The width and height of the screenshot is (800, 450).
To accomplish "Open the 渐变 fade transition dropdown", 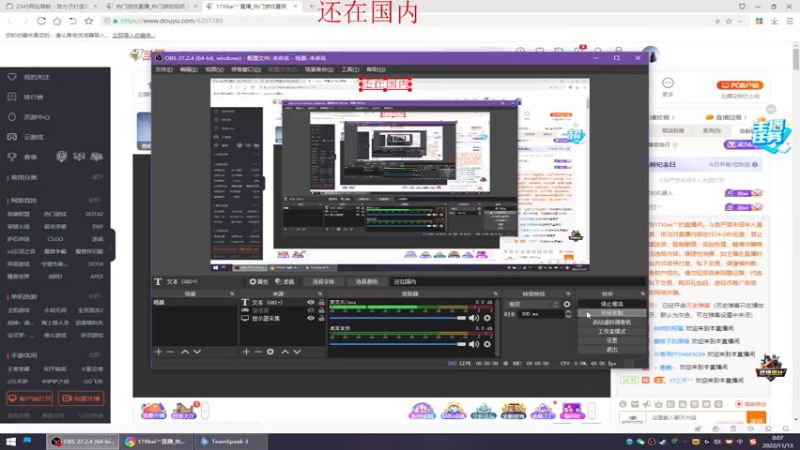I will tap(532, 304).
